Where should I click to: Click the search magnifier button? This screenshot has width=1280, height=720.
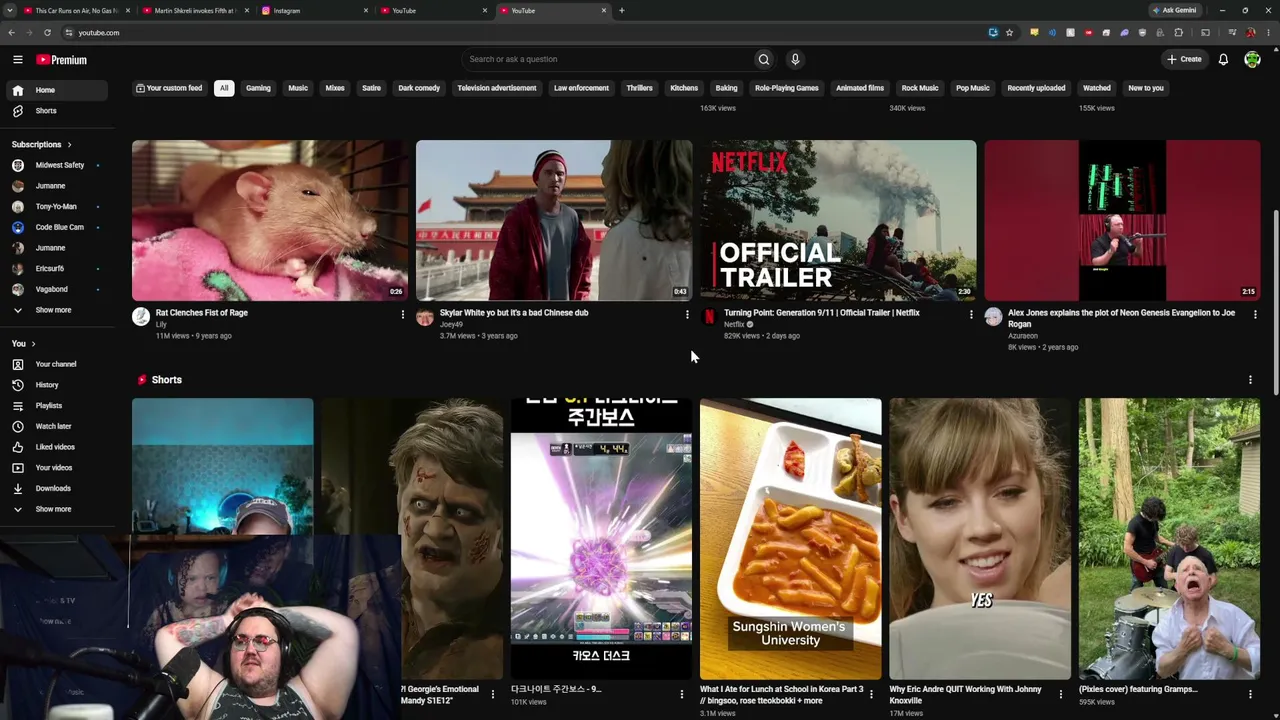[x=764, y=59]
